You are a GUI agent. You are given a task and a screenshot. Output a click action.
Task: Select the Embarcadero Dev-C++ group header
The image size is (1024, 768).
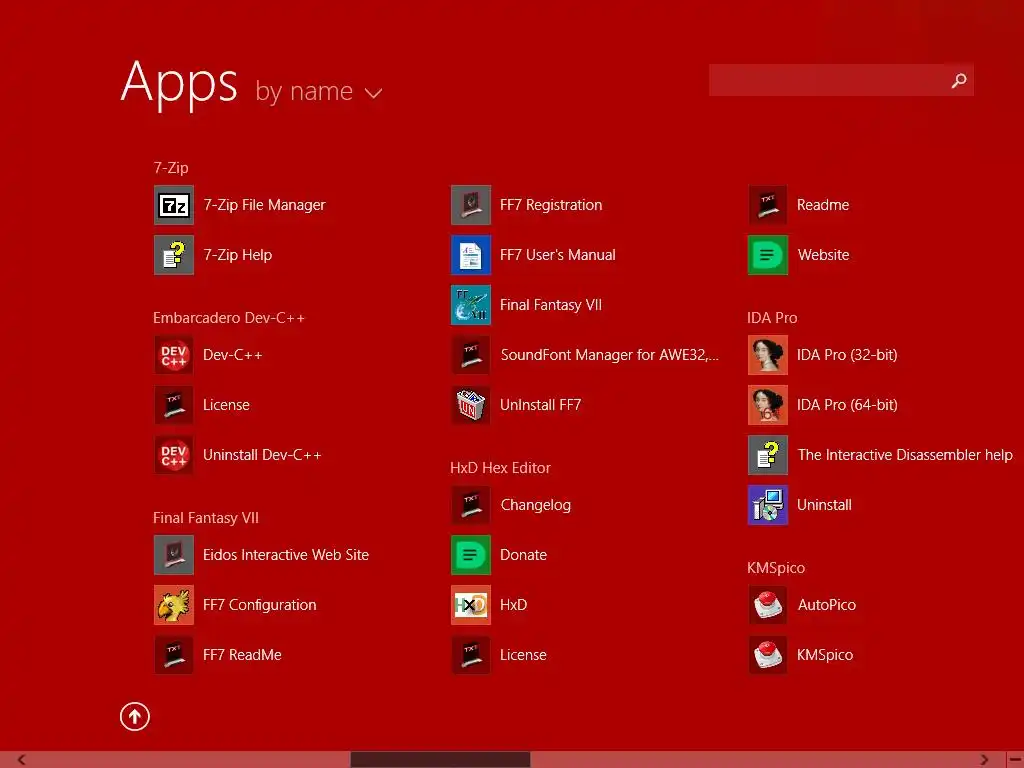(x=229, y=318)
